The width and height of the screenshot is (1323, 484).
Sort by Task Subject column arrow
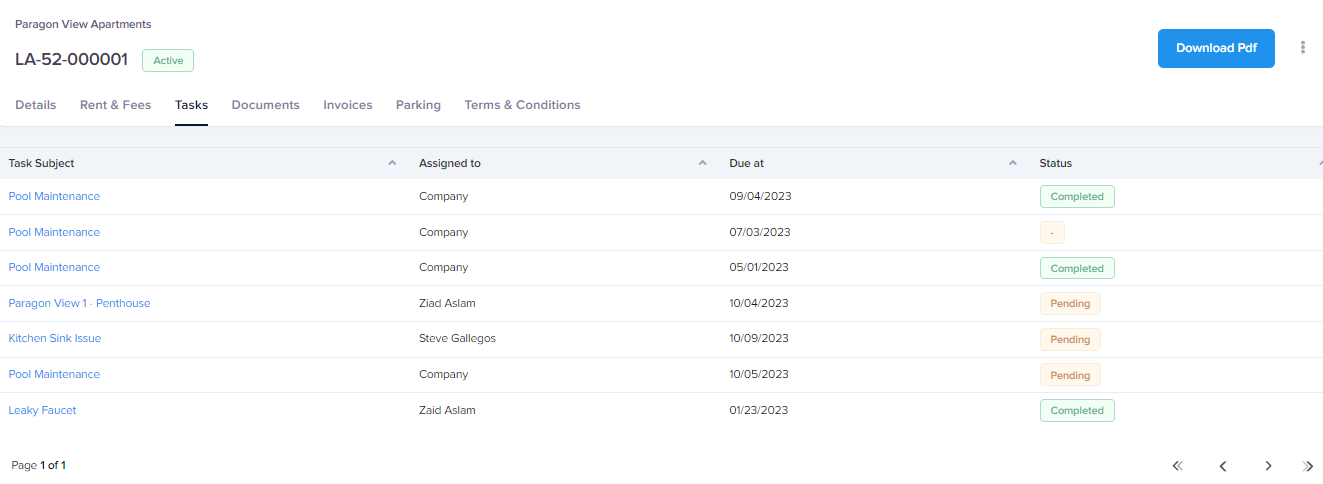click(x=392, y=163)
